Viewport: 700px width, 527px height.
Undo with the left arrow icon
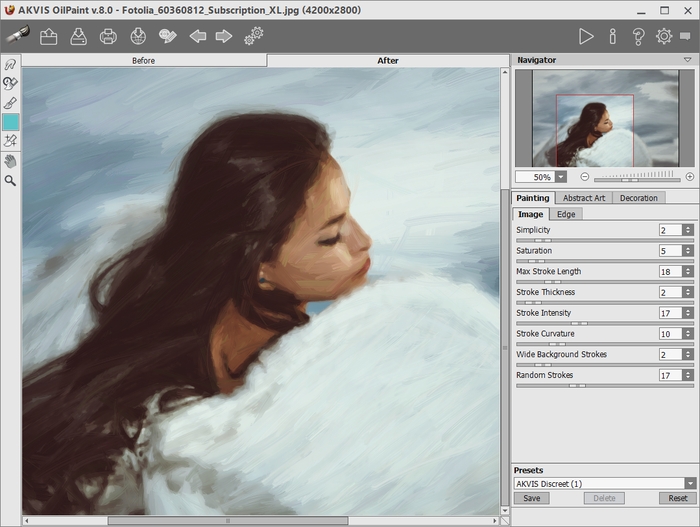(197, 36)
